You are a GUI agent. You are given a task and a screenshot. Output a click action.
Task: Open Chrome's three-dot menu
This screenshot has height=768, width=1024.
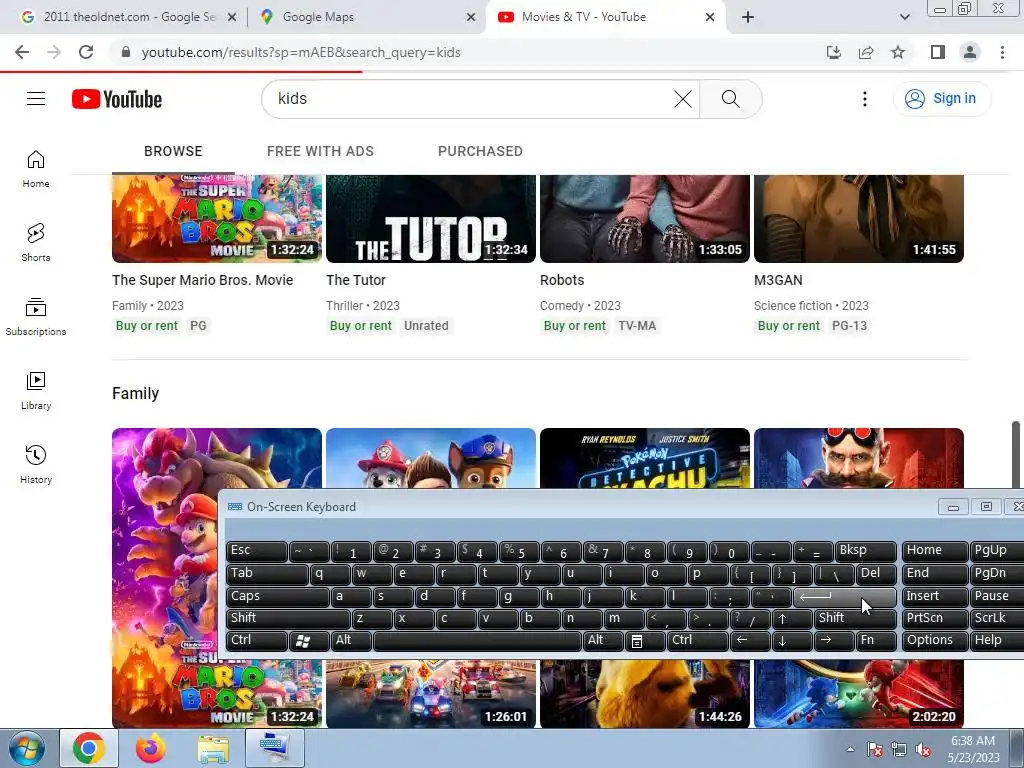[1002, 52]
